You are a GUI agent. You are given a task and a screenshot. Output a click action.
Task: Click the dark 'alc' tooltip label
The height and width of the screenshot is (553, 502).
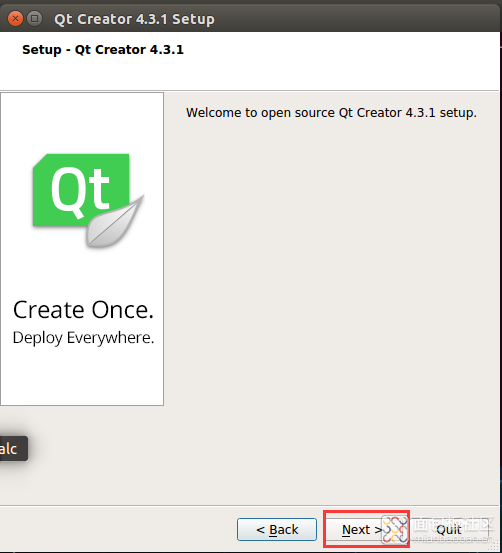13,449
